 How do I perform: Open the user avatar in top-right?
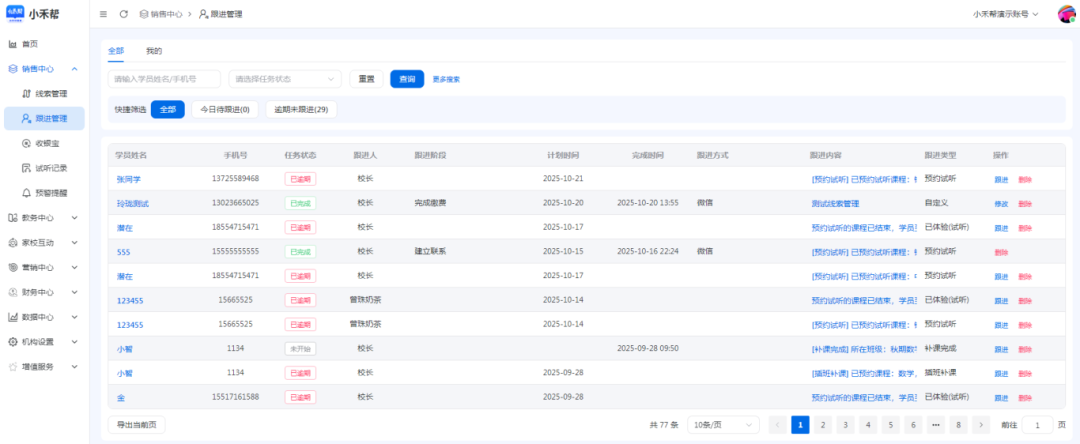click(1066, 14)
